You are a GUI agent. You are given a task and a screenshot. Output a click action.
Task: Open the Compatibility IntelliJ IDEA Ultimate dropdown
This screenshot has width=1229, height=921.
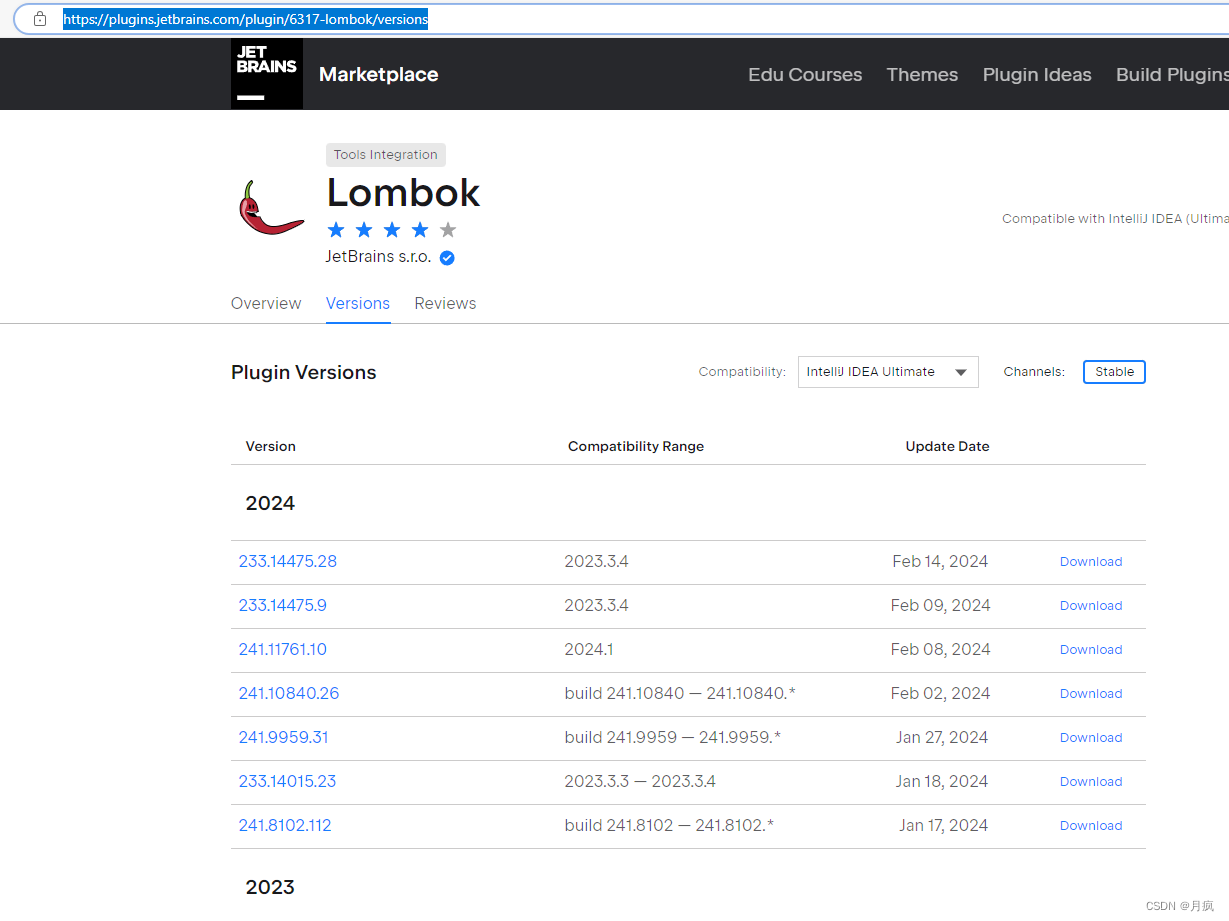pos(888,372)
